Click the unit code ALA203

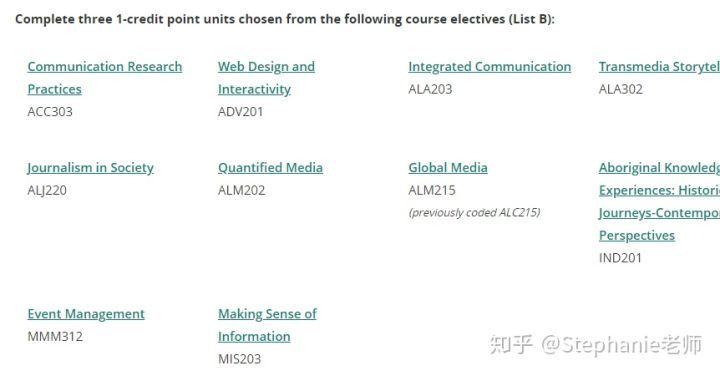430,89
